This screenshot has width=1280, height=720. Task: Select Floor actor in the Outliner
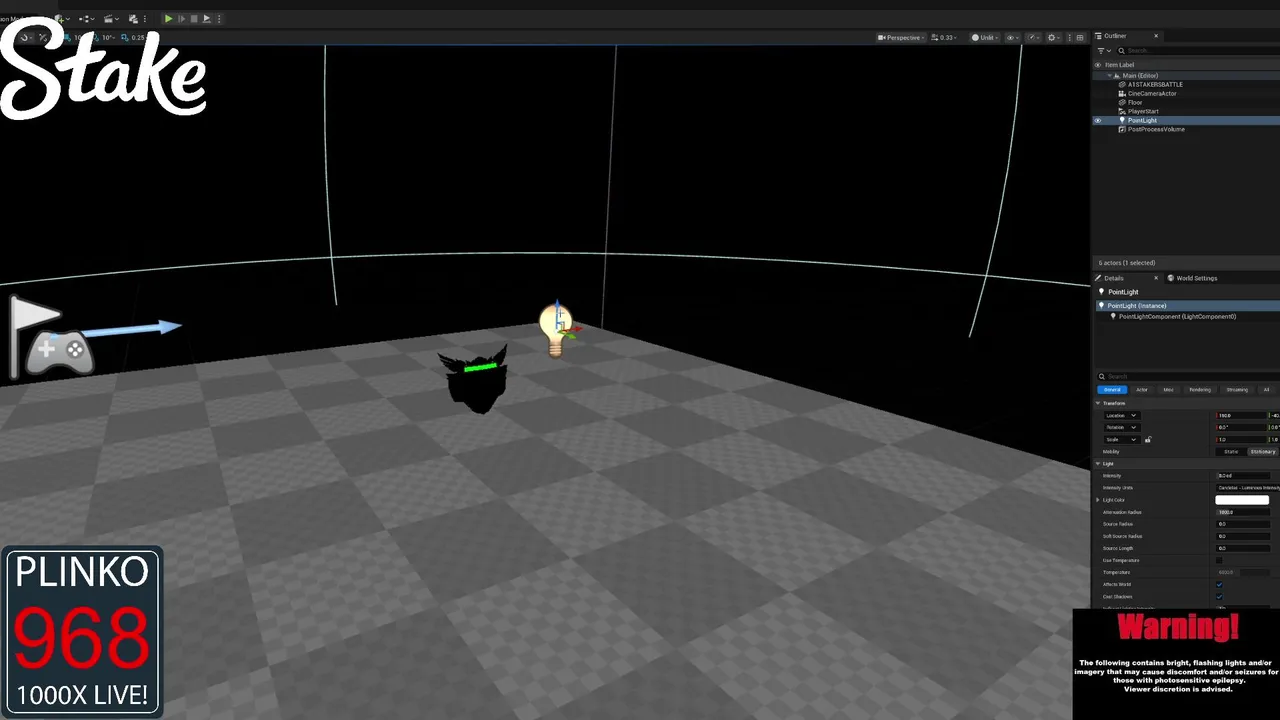click(1135, 103)
